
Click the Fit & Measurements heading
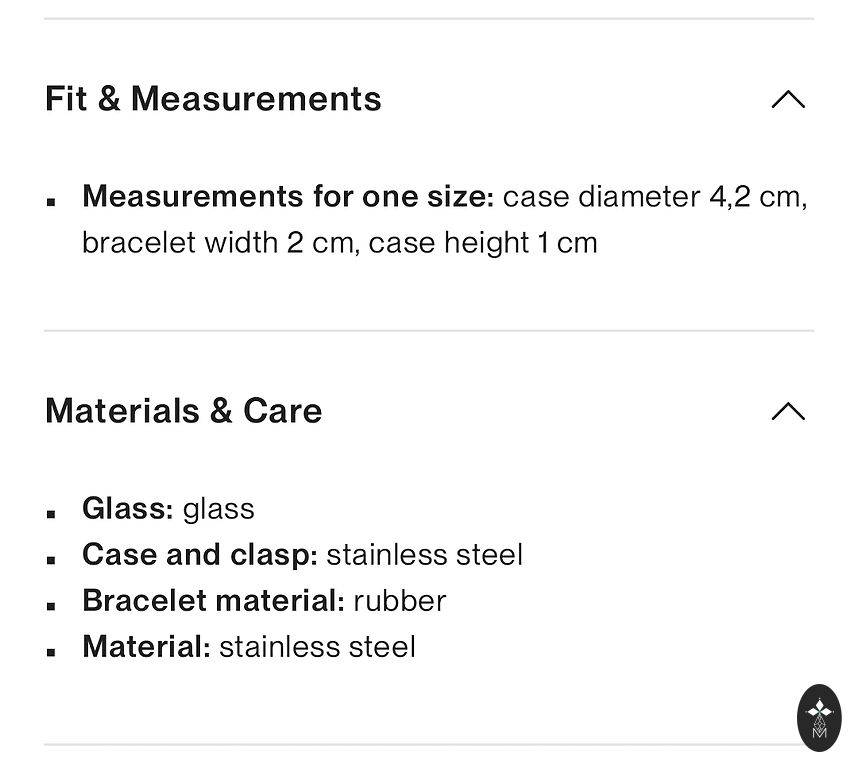tap(213, 99)
